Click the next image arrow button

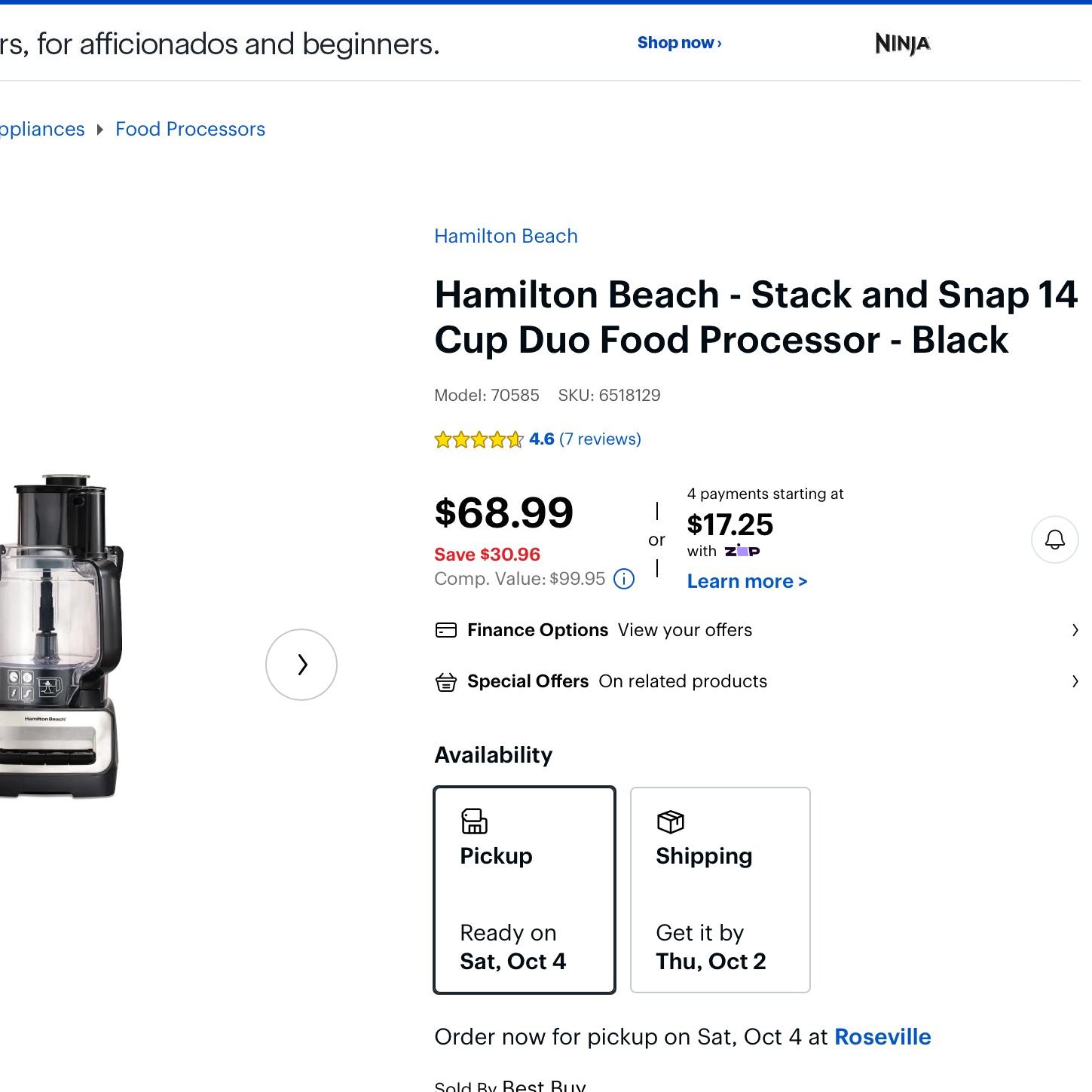301,665
